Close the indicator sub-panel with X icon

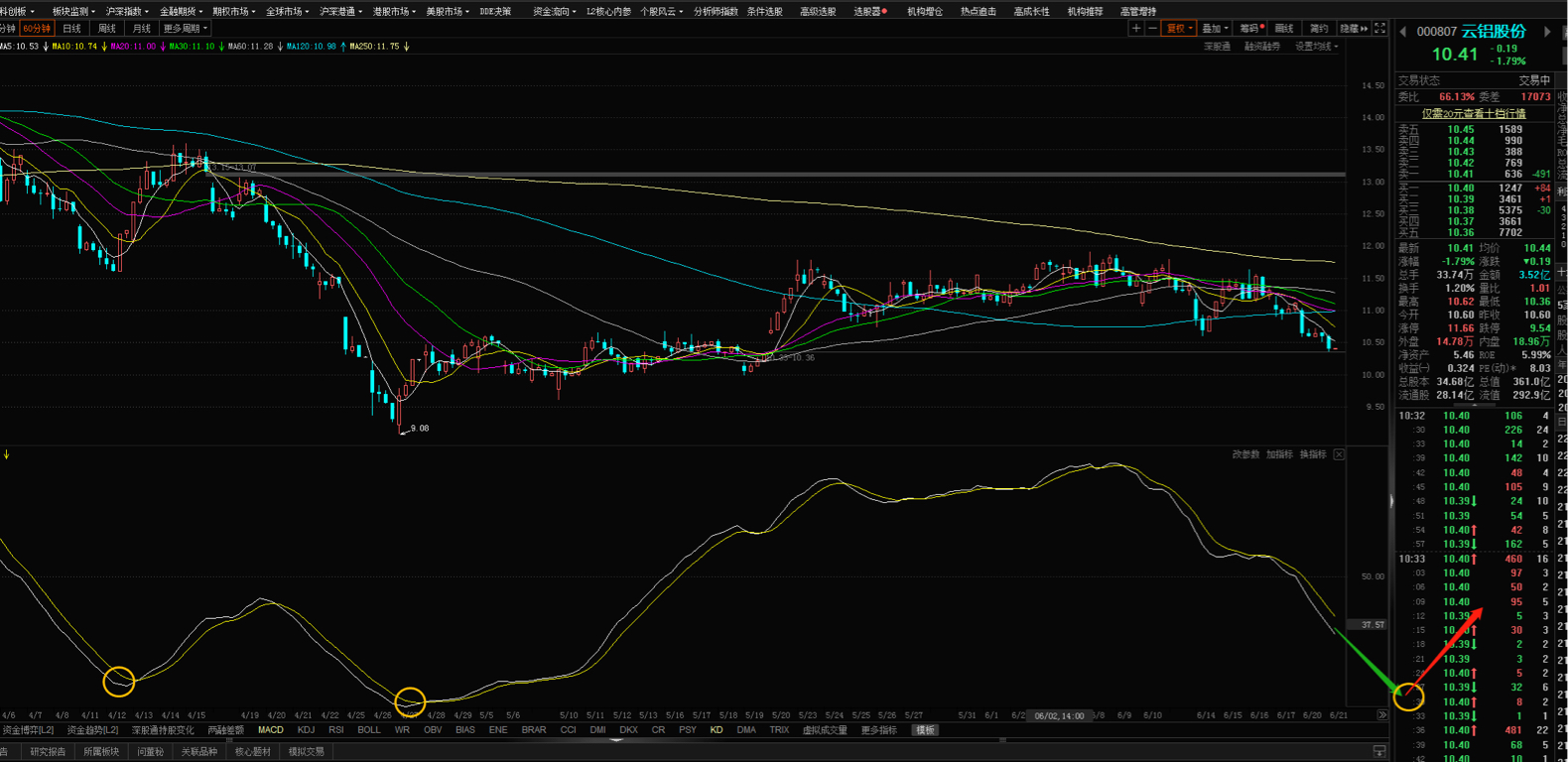[1339, 454]
